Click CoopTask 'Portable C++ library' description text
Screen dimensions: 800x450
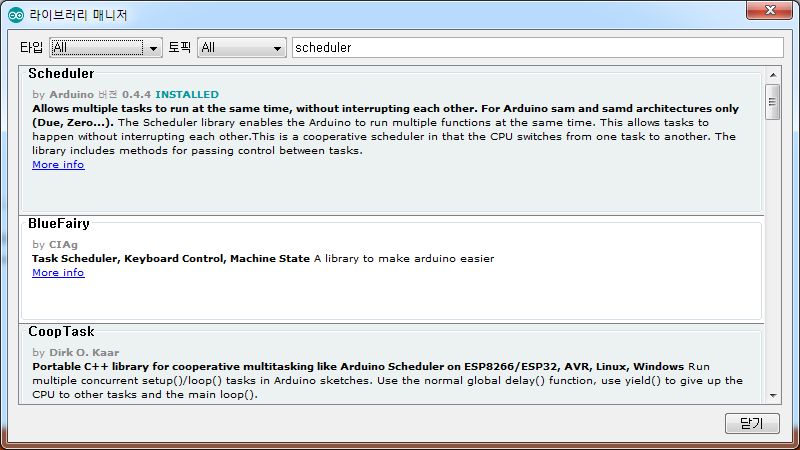tap(387, 381)
